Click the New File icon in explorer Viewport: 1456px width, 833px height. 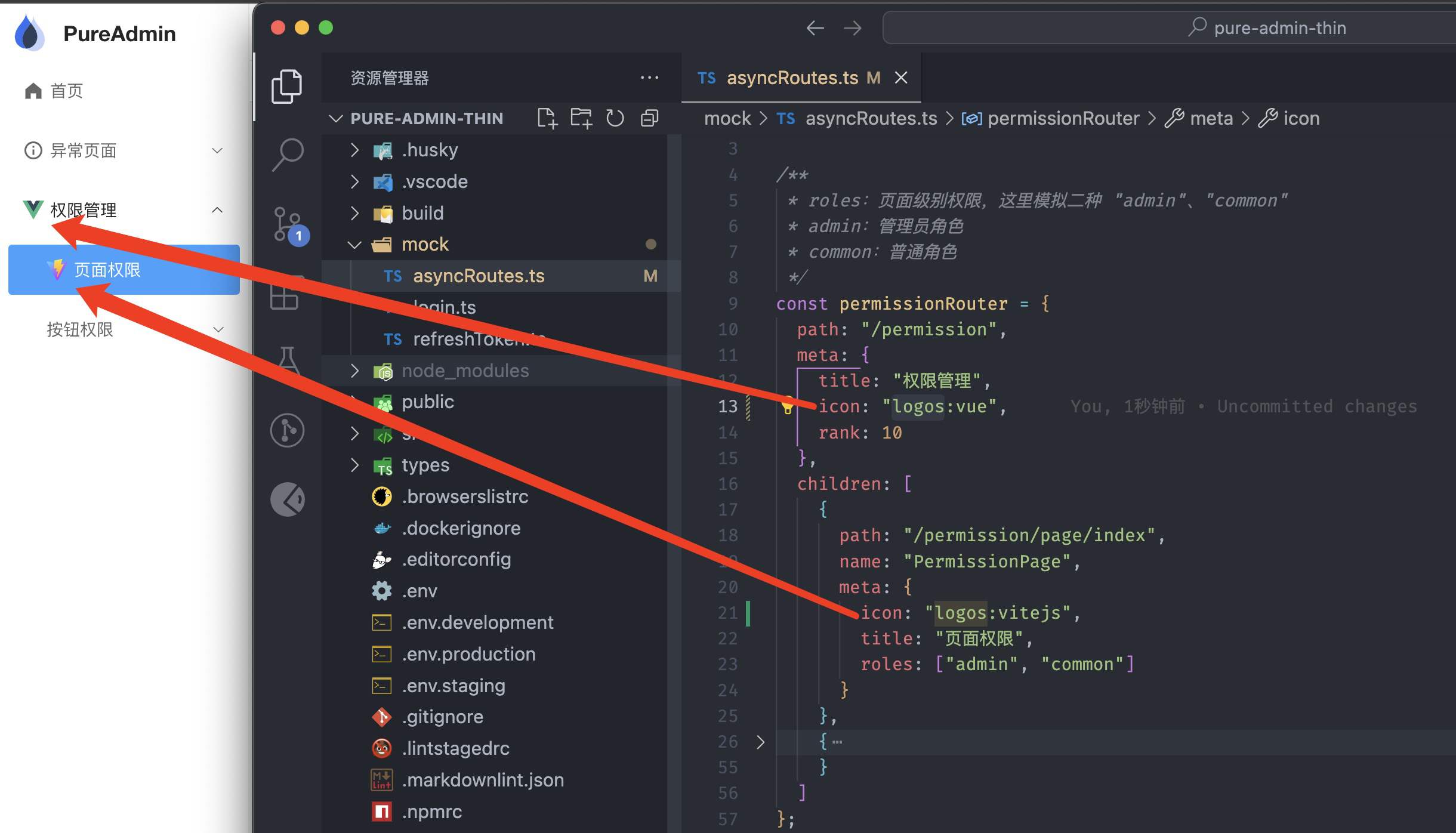(x=547, y=118)
